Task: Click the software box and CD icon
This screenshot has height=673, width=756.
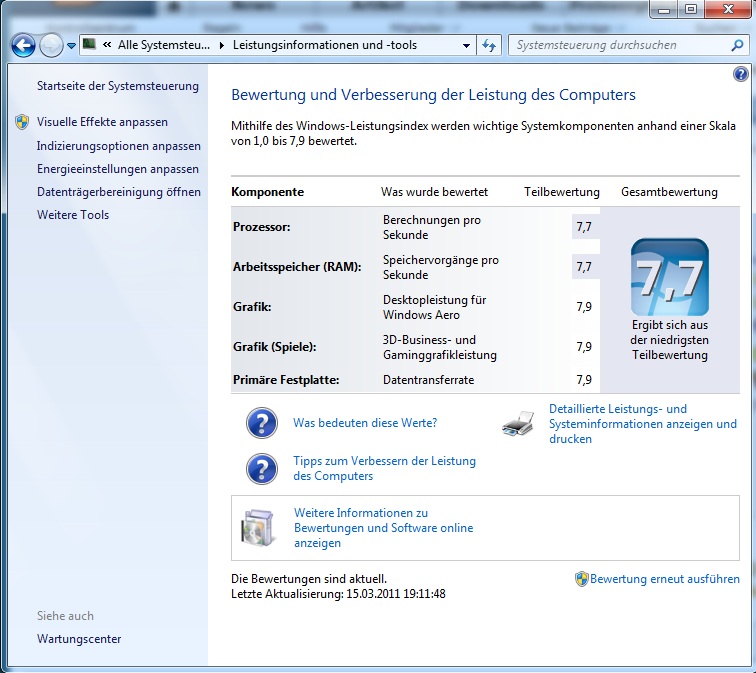Action: coord(258,528)
